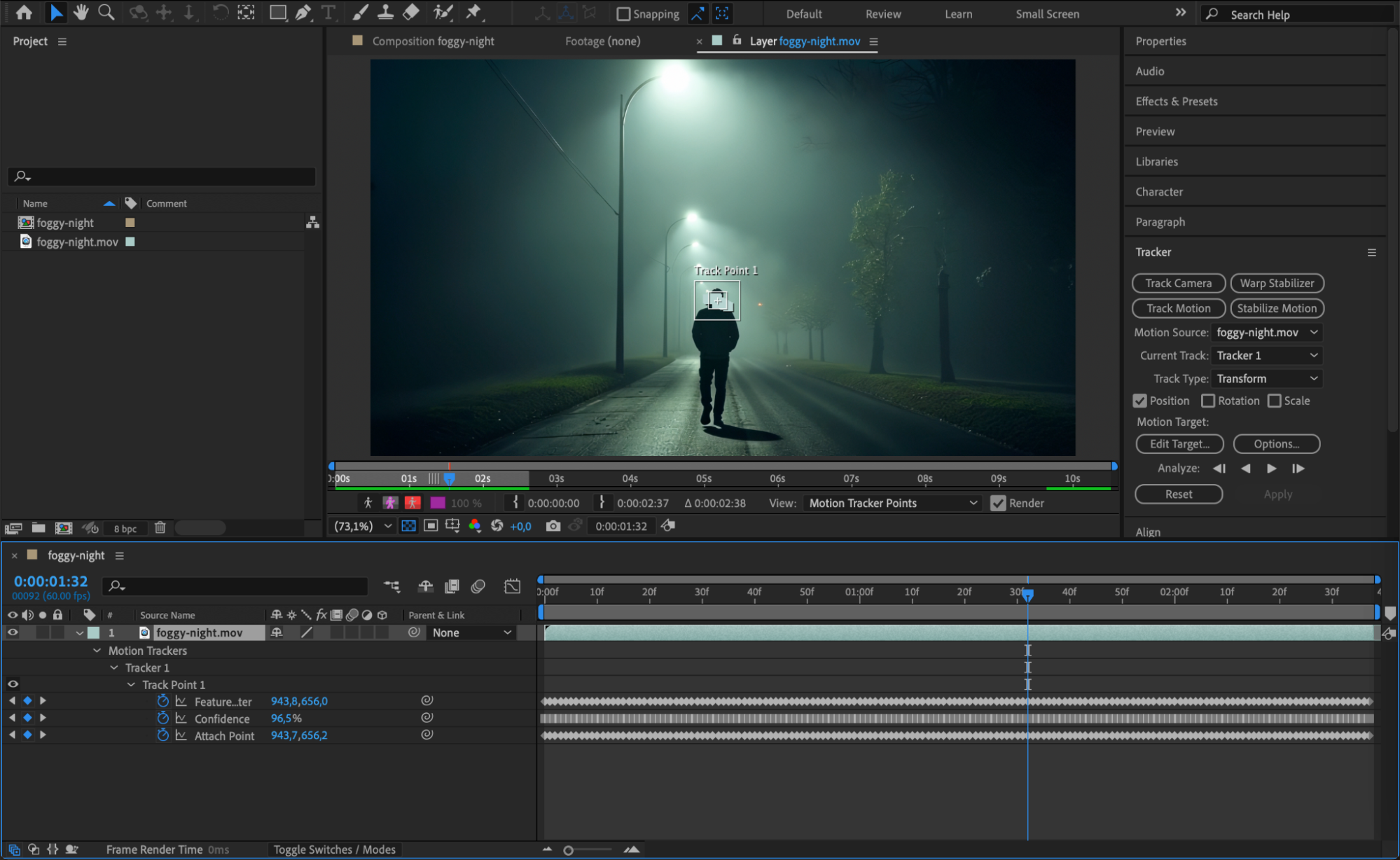Select the Hand tool in toolbar
The width and height of the screenshot is (1400, 860).
pos(81,12)
